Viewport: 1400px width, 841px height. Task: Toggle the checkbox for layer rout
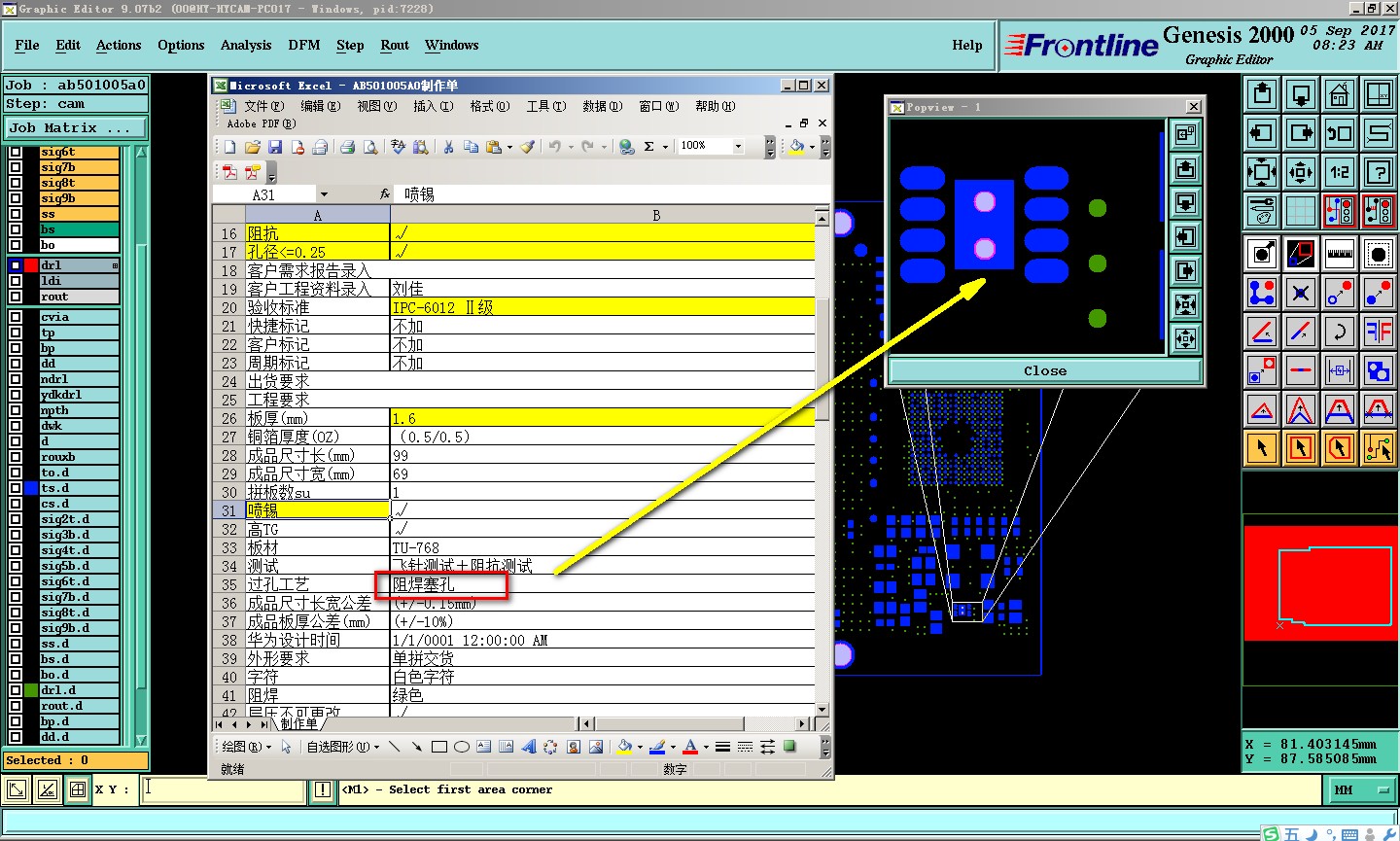coord(16,296)
